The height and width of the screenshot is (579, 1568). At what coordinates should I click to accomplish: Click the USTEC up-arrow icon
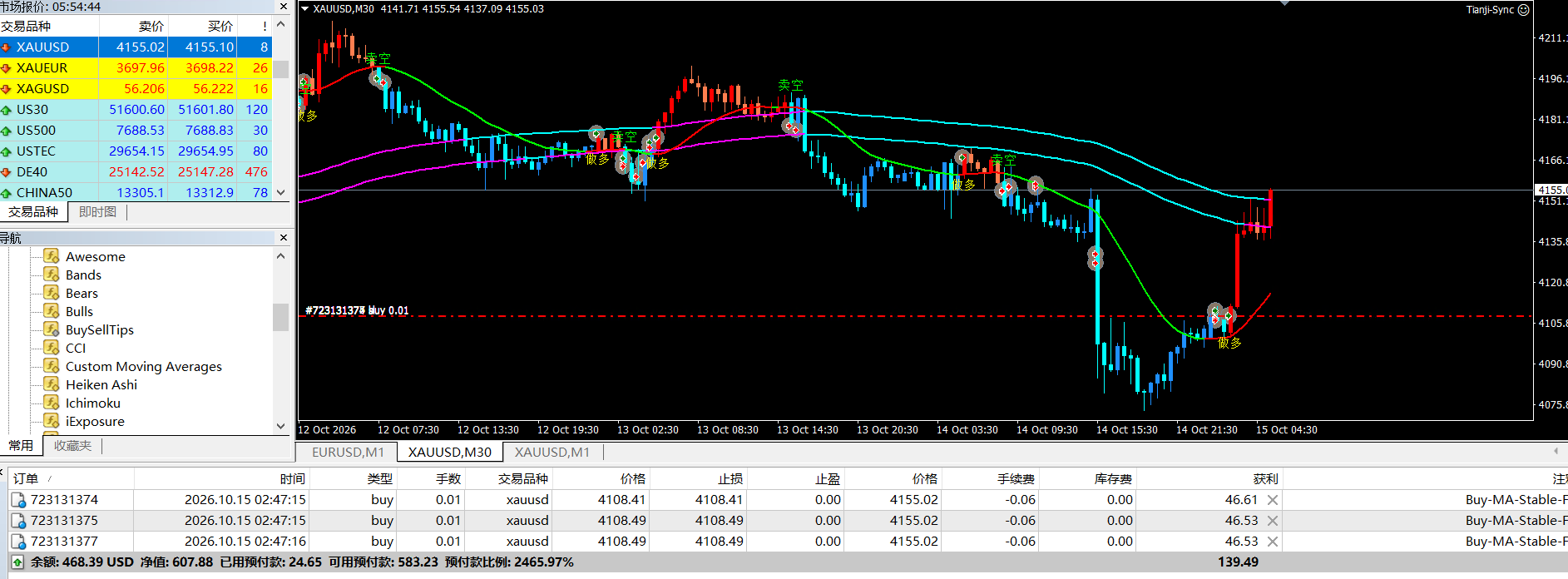(6, 151)
